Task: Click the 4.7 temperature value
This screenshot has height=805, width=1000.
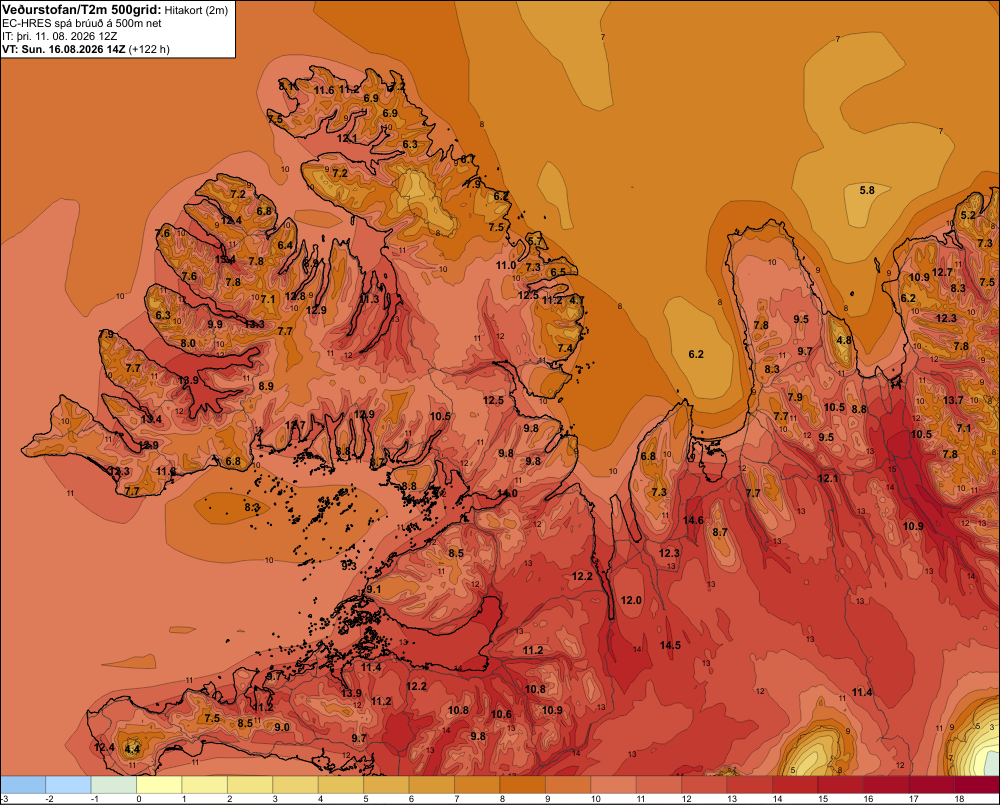Action: click(x=577, y=300)
